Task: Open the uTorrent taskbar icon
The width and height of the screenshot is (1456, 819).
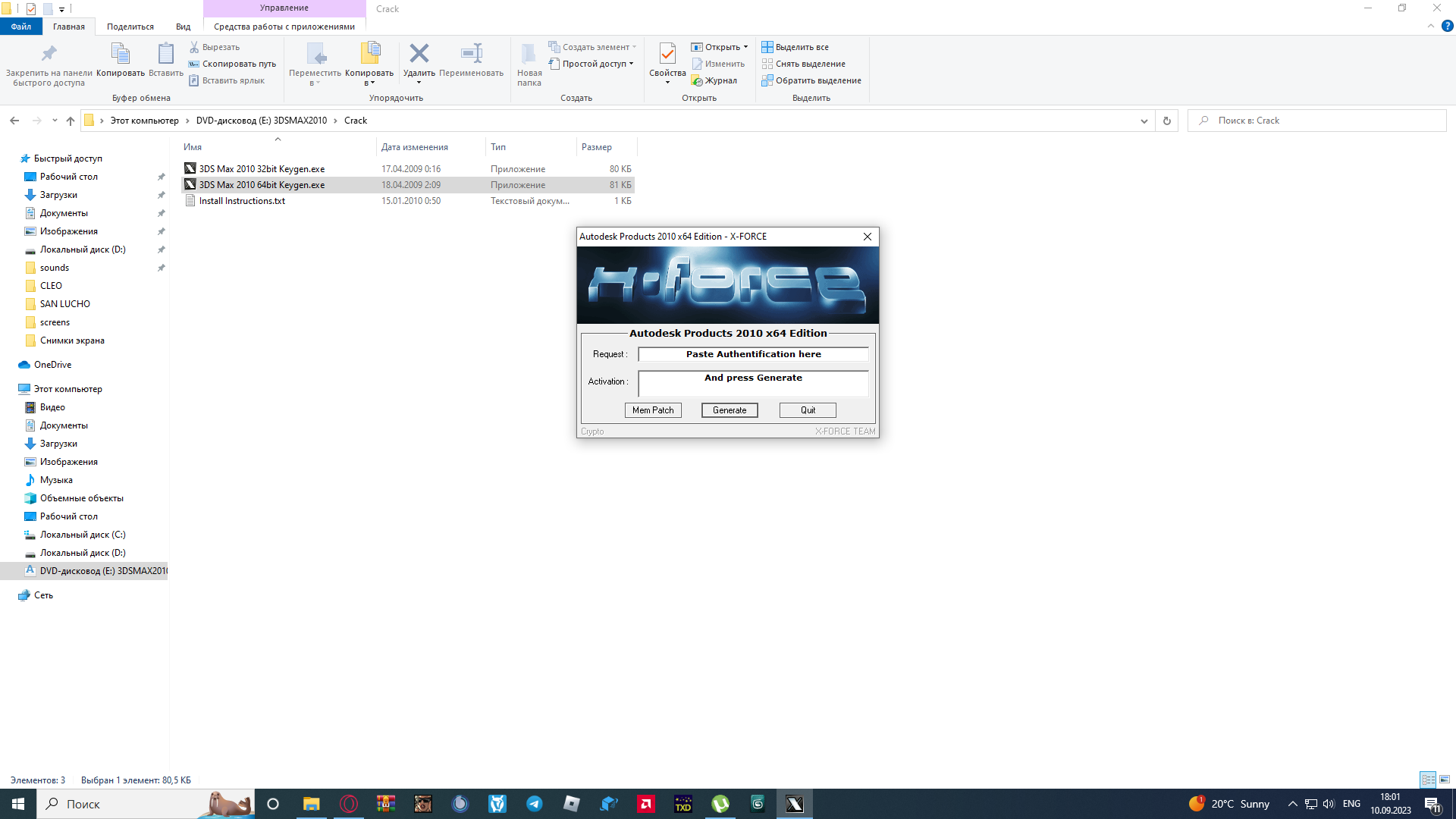Action: click(x=720, y=804)
